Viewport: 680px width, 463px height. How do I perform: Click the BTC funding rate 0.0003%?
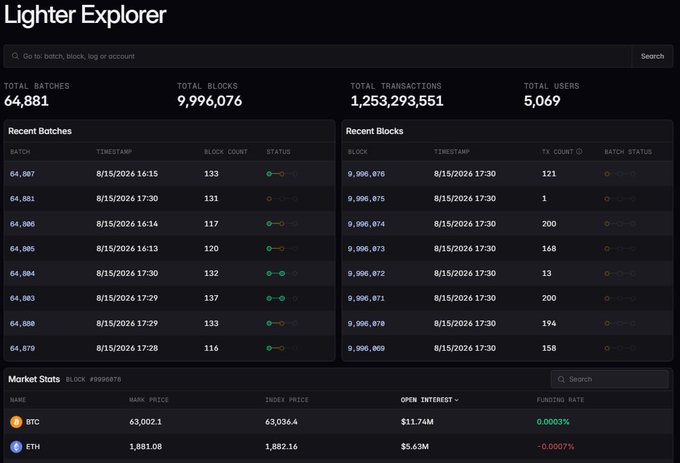point(553,422)
